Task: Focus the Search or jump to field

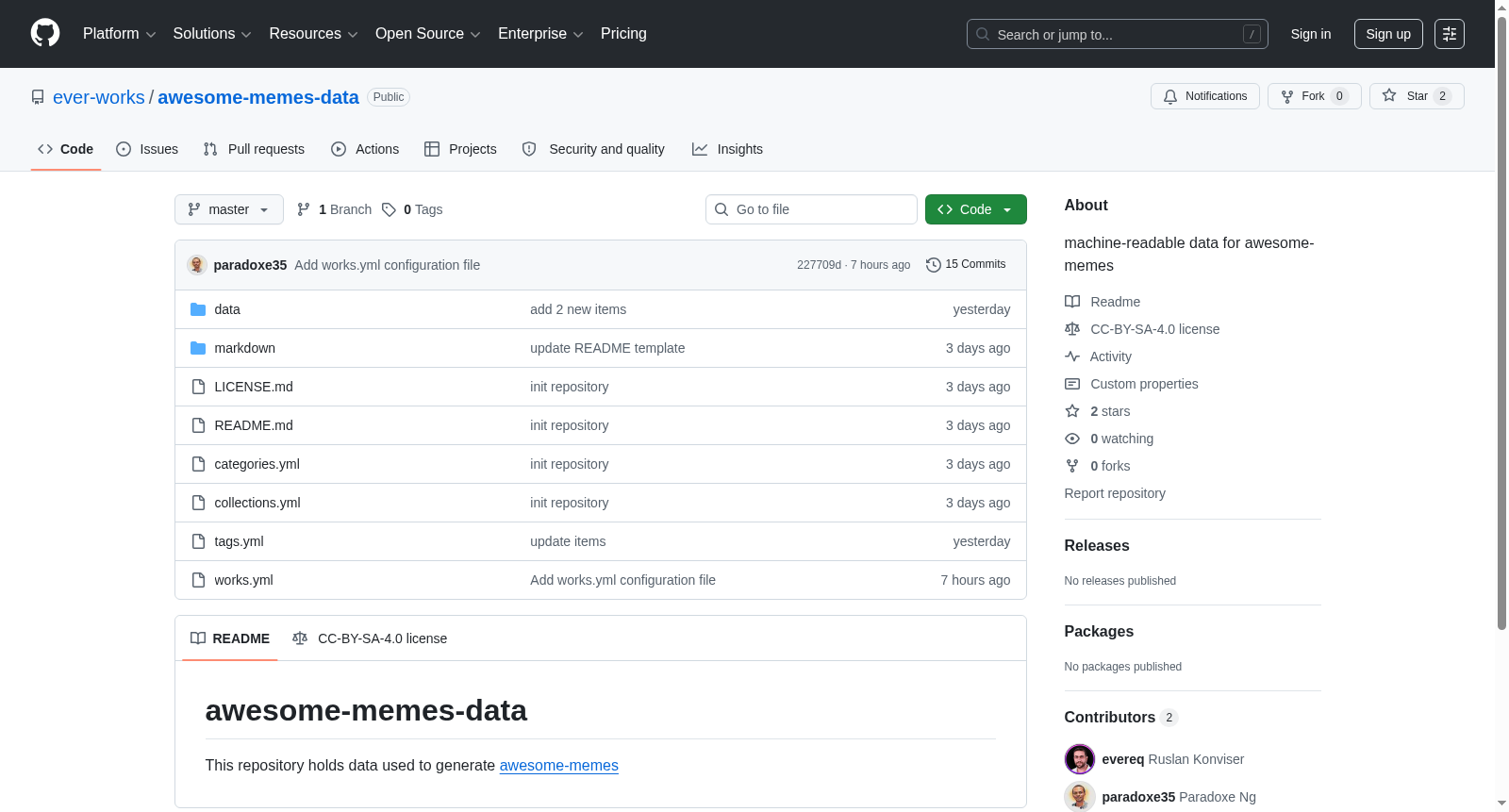Action: [1117, 34]
